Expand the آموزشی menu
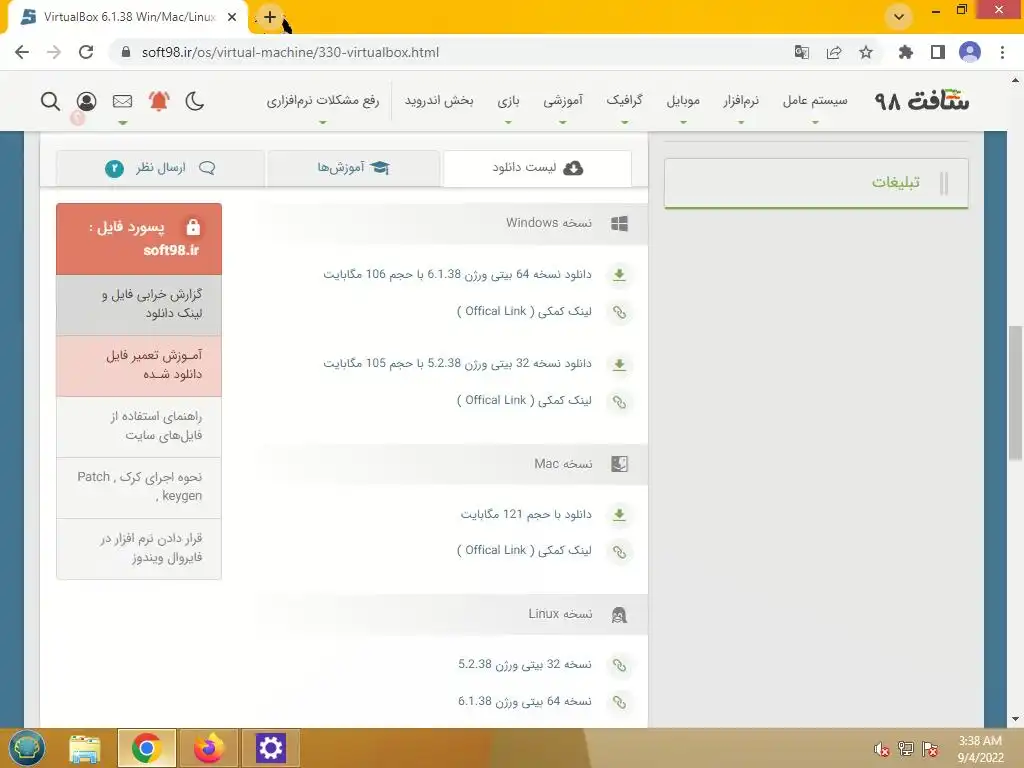Screen dimensions: 1024x768 tap(563, 101)
